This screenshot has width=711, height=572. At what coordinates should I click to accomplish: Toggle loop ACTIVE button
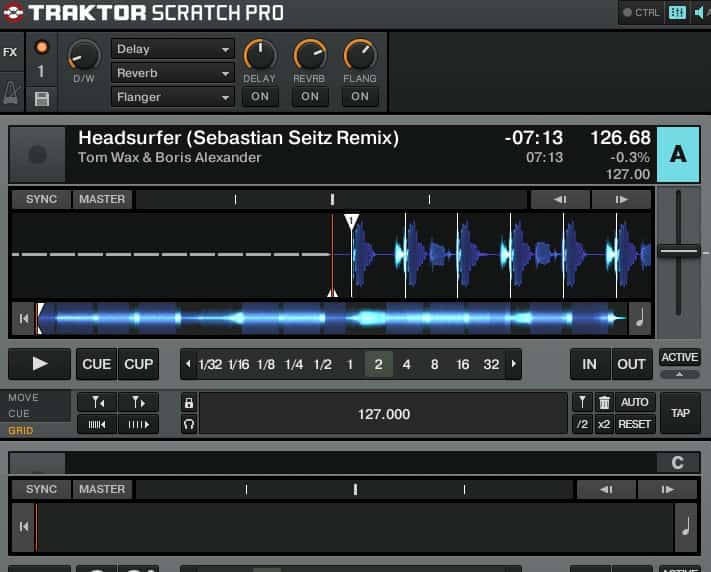point(679,357)
